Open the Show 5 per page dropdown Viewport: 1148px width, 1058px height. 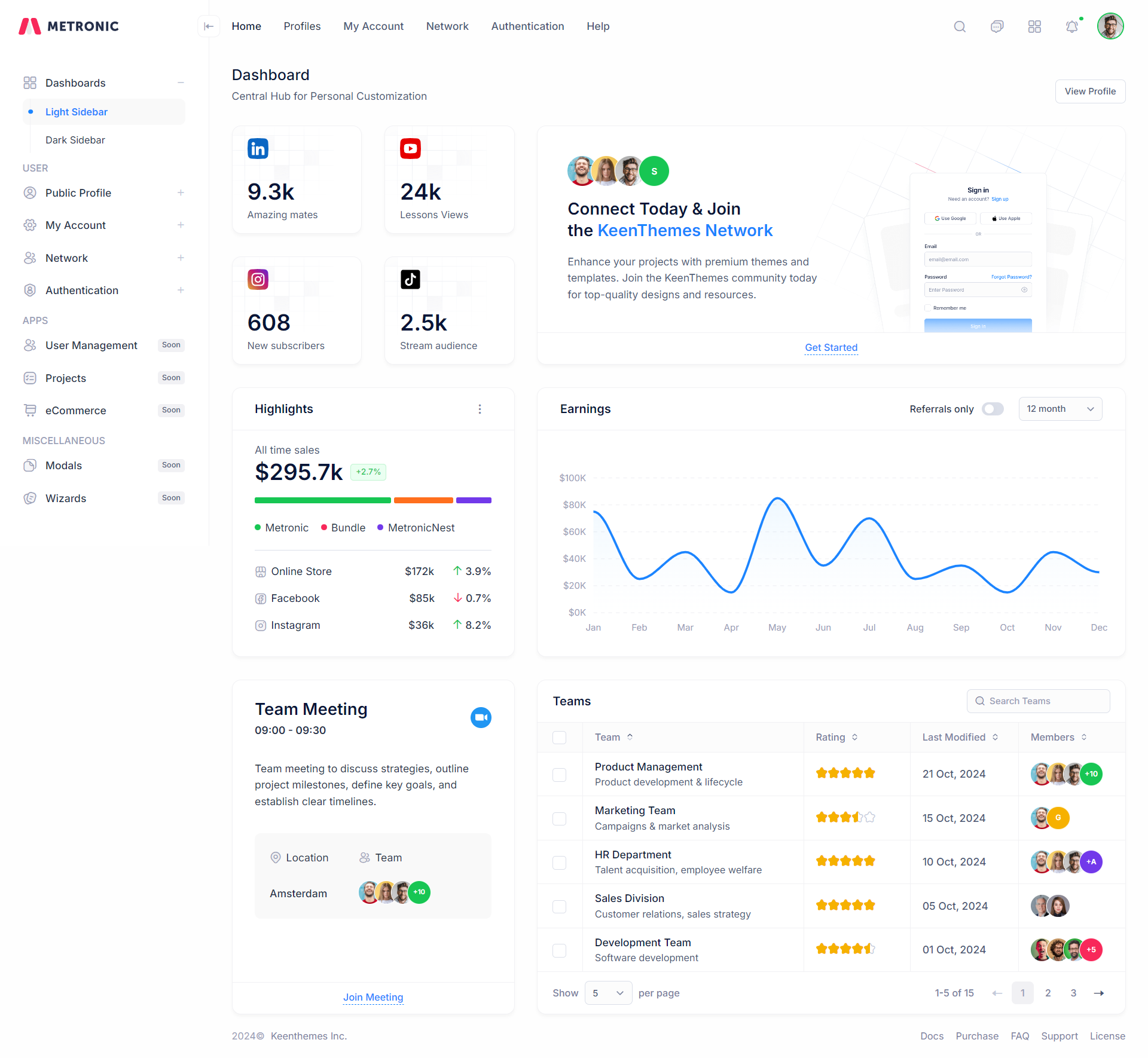(608, 993)
